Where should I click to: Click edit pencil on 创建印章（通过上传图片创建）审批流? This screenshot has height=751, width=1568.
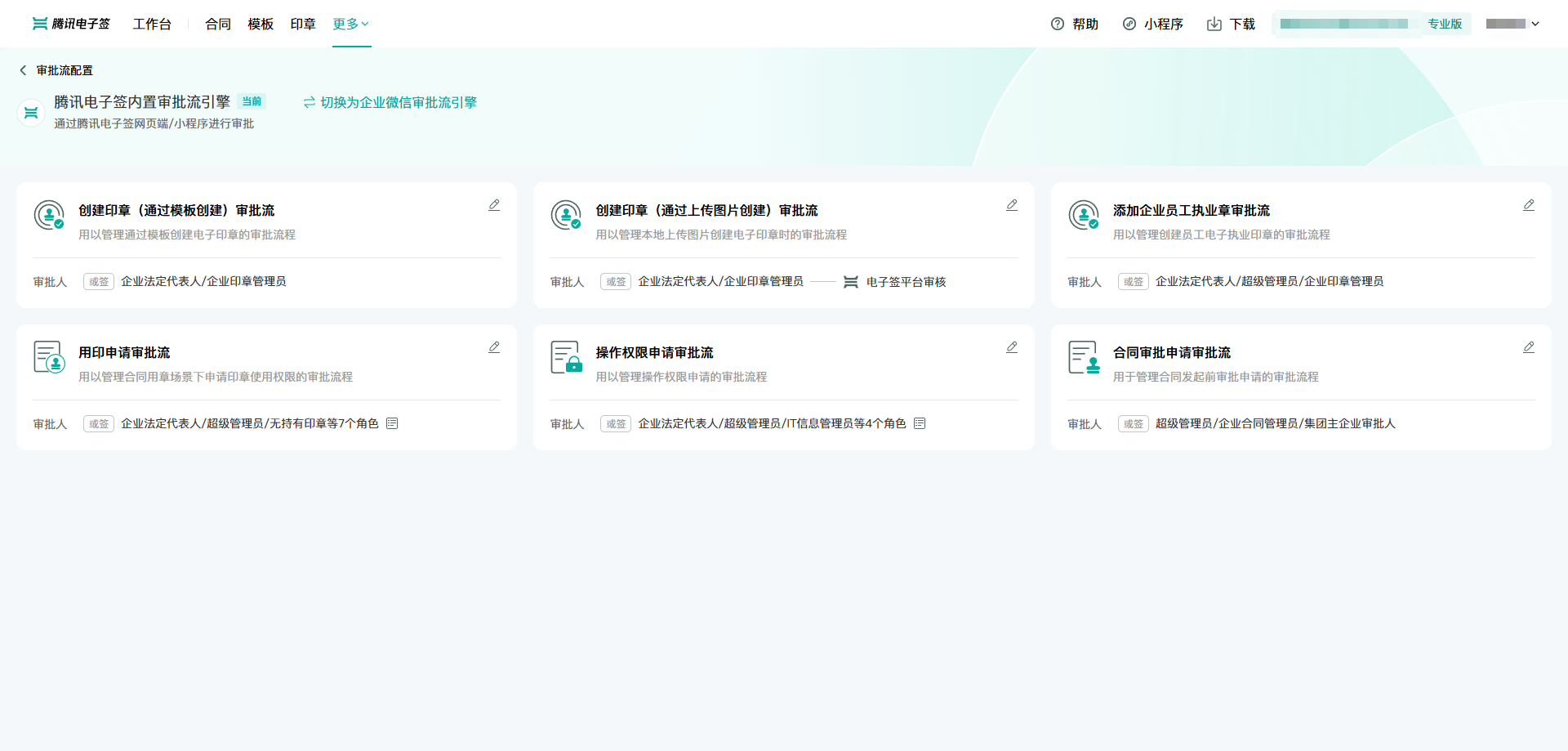[1011, 205]
